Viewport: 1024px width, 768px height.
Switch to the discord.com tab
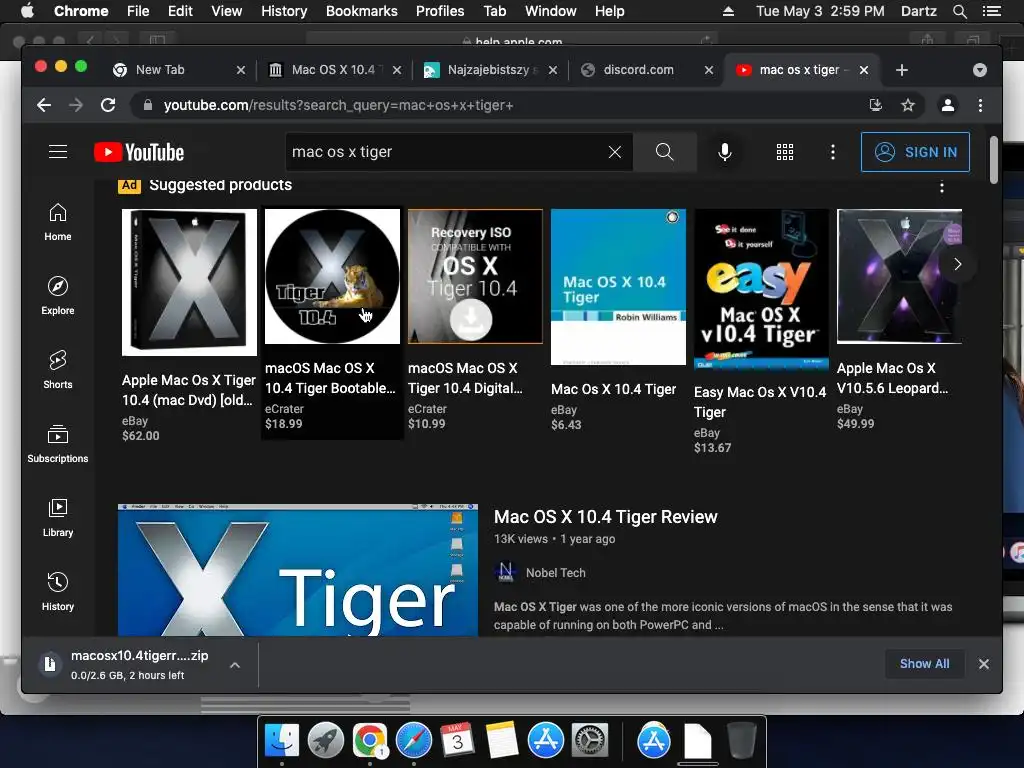pyautogui.click(x=647, y=70)
